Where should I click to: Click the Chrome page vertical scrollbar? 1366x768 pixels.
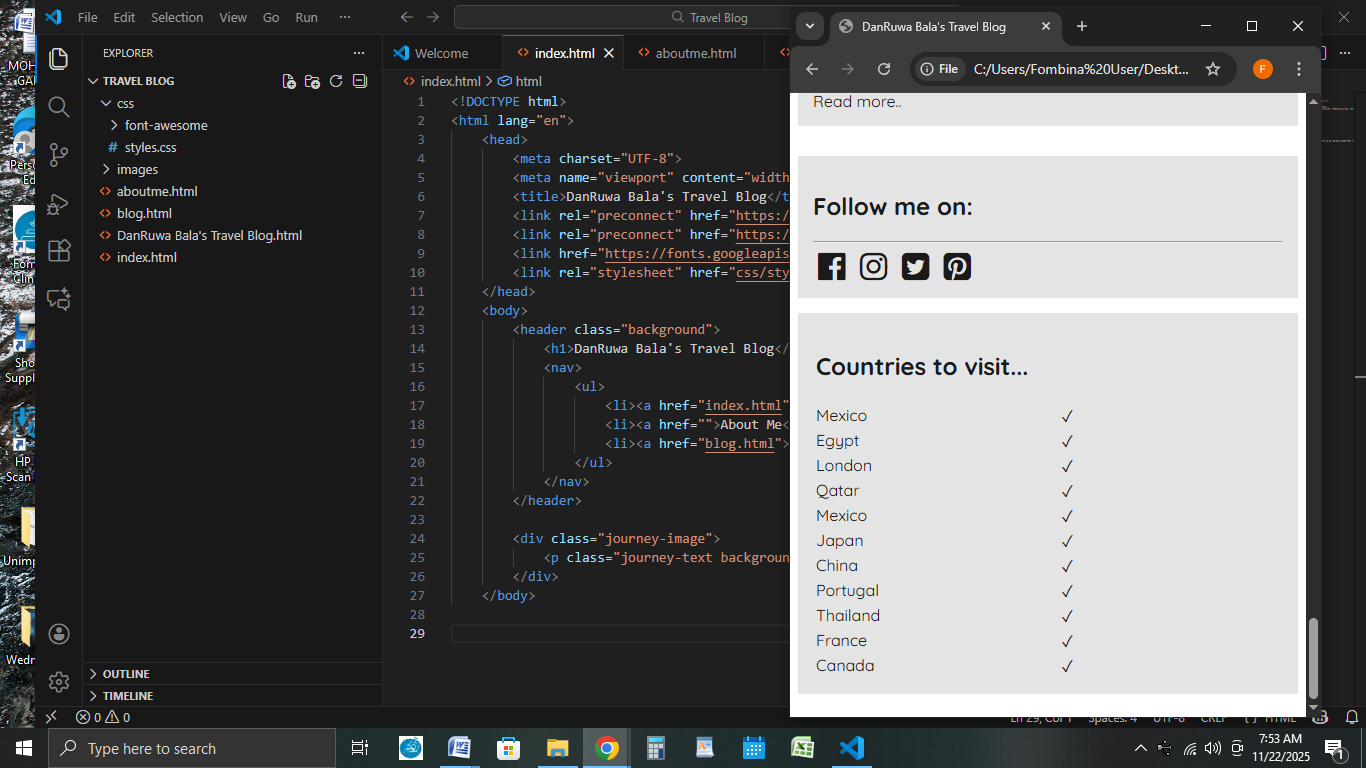[1314, 657]
